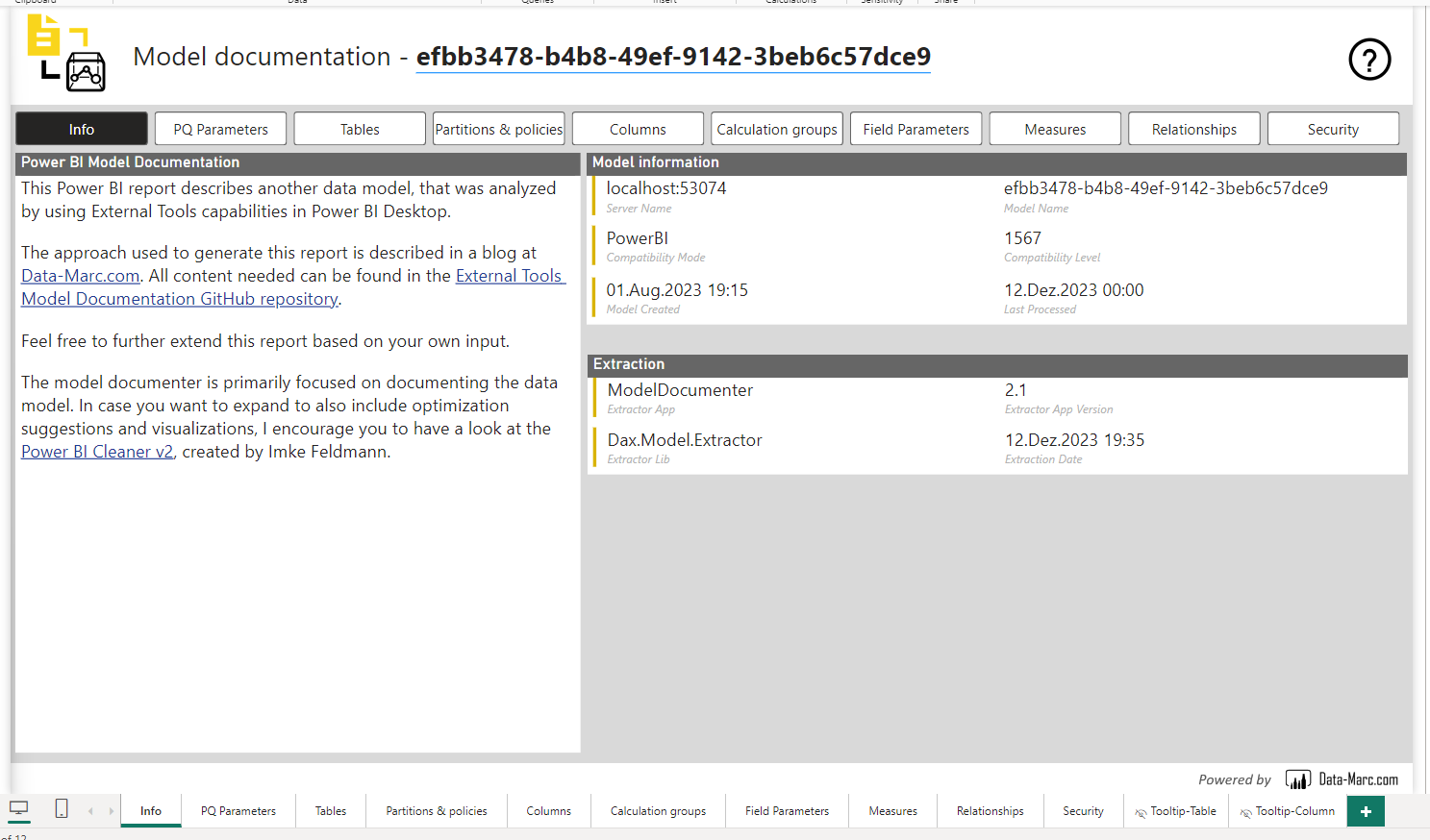Screen dimensions: 1430x840
Task: Select the PowerBI compatibility mode value
Action: (637, 238)
